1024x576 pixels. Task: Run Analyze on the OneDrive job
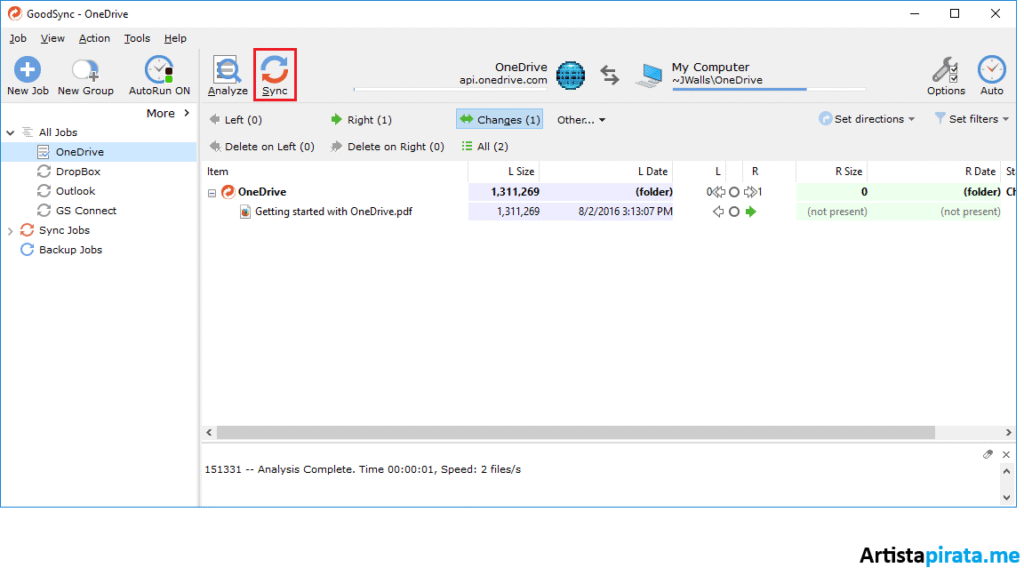pos(227,71)
